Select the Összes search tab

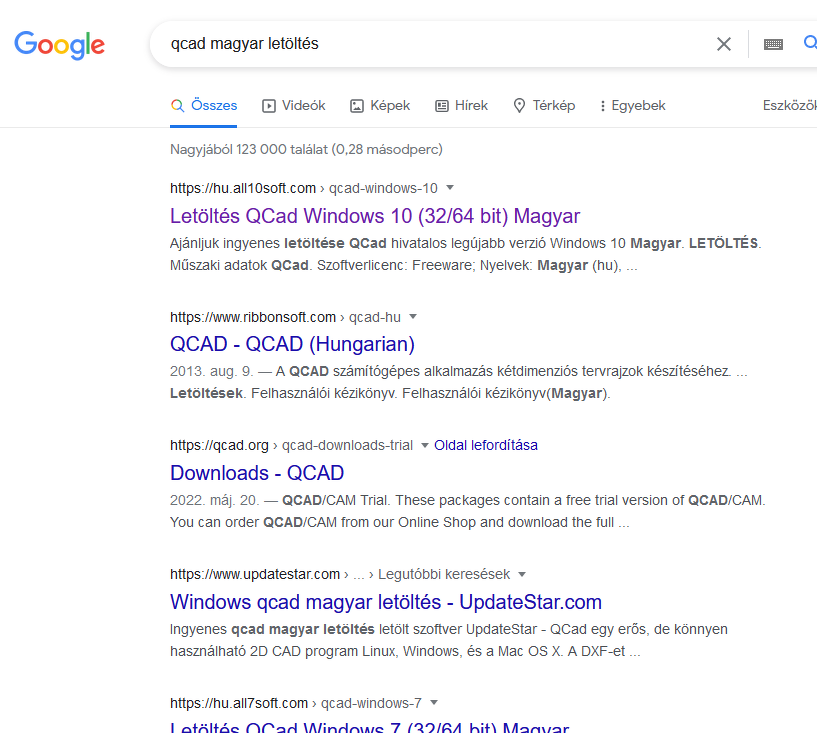point(204,106)
